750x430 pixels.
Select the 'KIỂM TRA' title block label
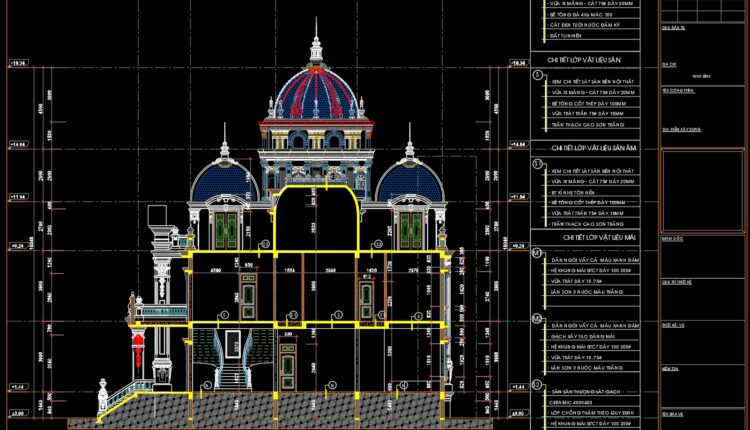(670, 369)
